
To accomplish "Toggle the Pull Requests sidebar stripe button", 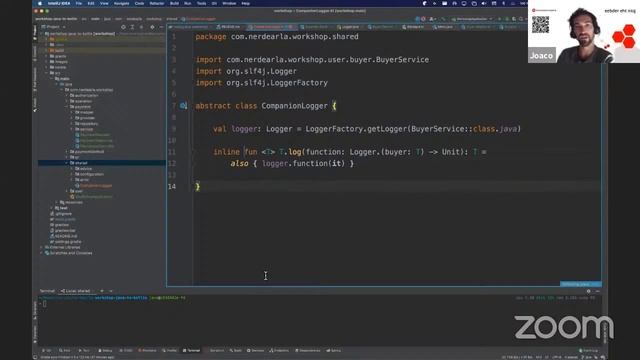I will [35, 80].
